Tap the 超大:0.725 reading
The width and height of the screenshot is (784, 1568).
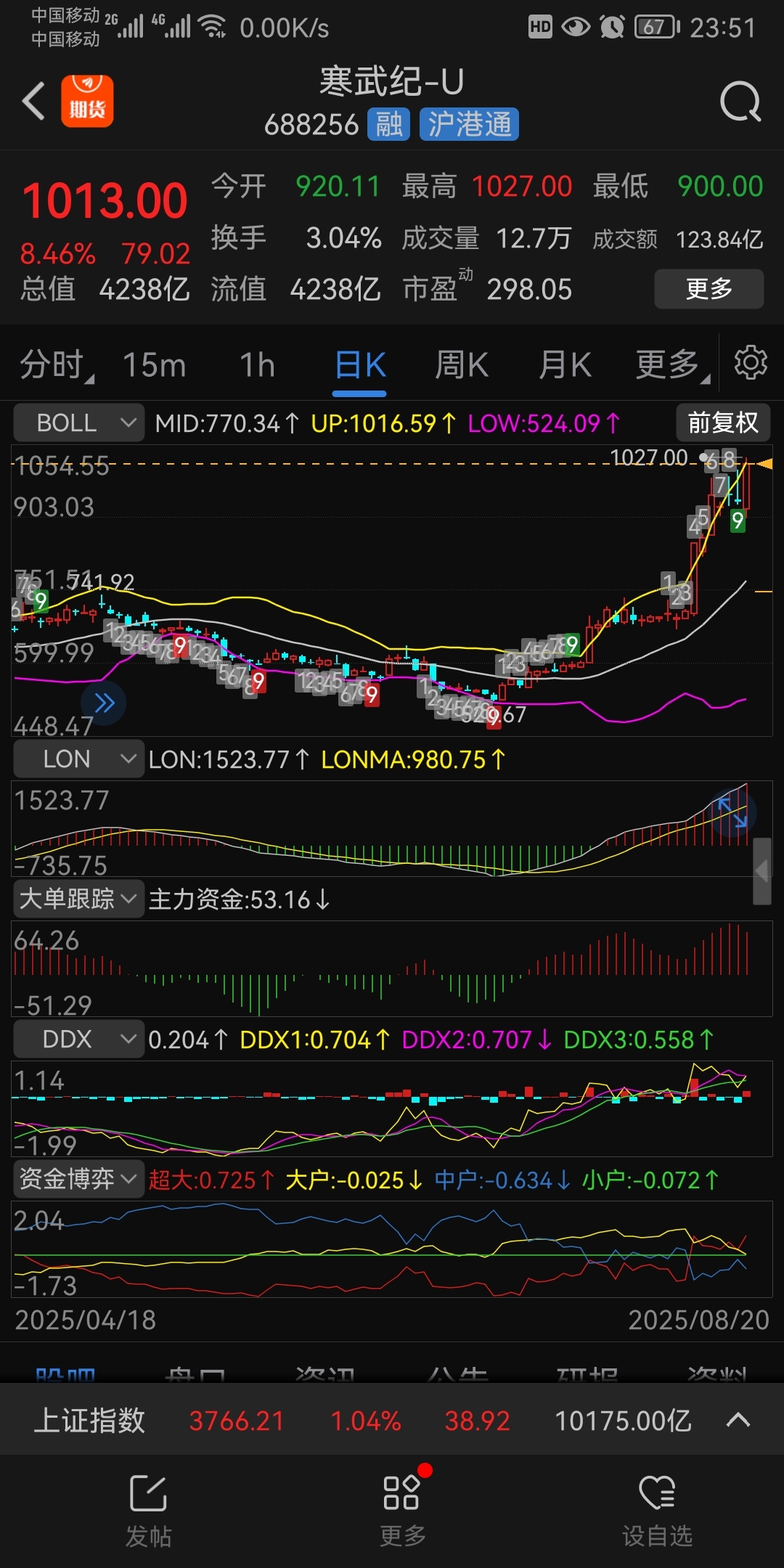pos(211,1180)
